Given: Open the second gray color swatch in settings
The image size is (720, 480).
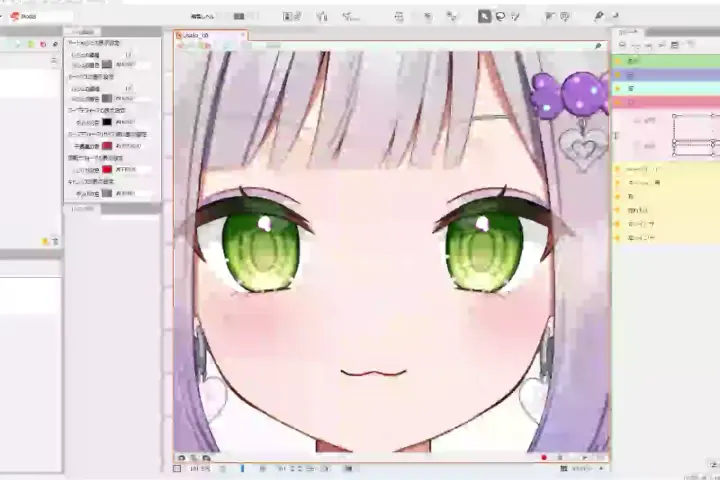Looking at the screenshot, I should coord(107,98).
